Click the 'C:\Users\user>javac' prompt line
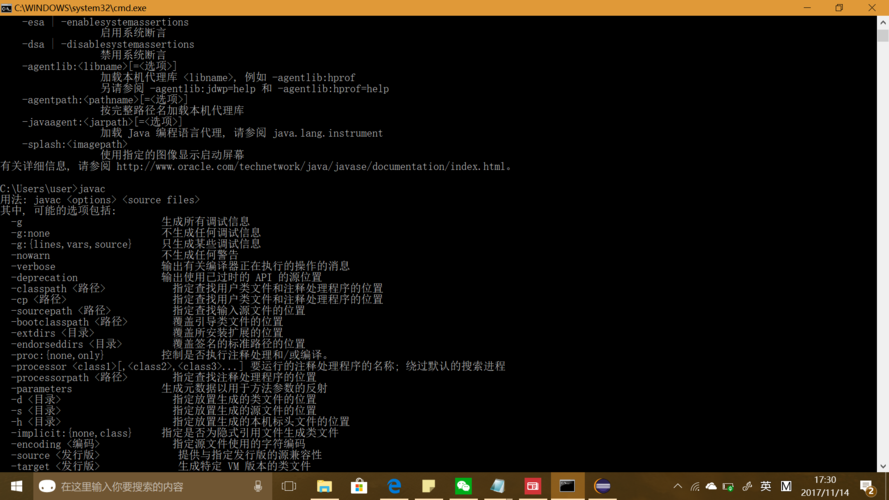889x500 pixels. 53,189
